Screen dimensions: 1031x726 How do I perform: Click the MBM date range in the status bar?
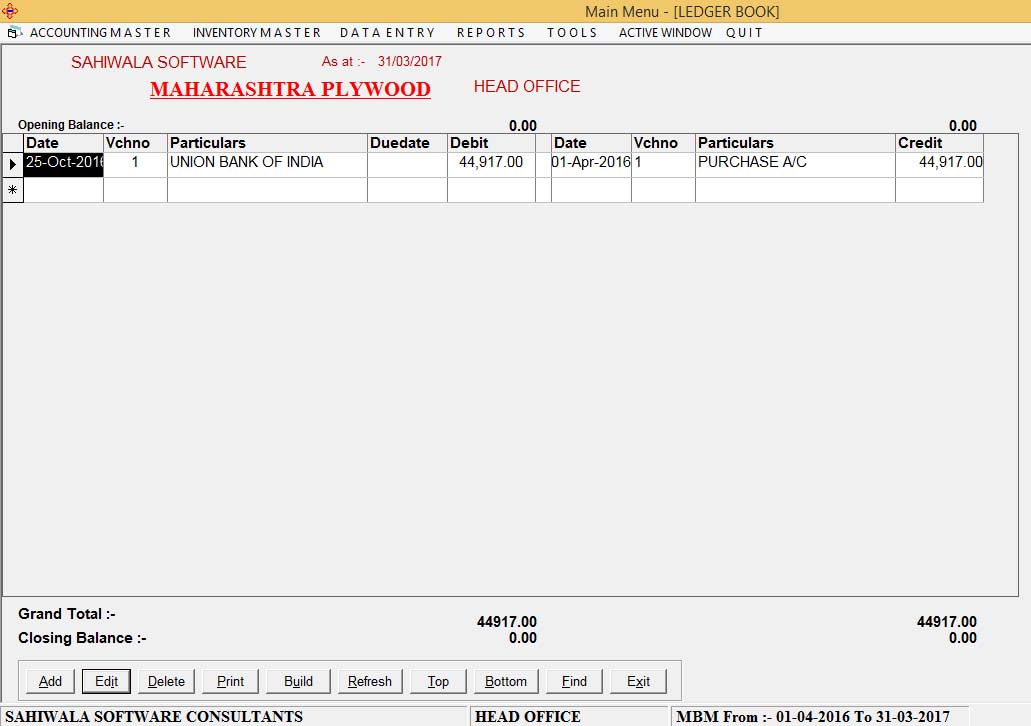[x=818, y=716]
